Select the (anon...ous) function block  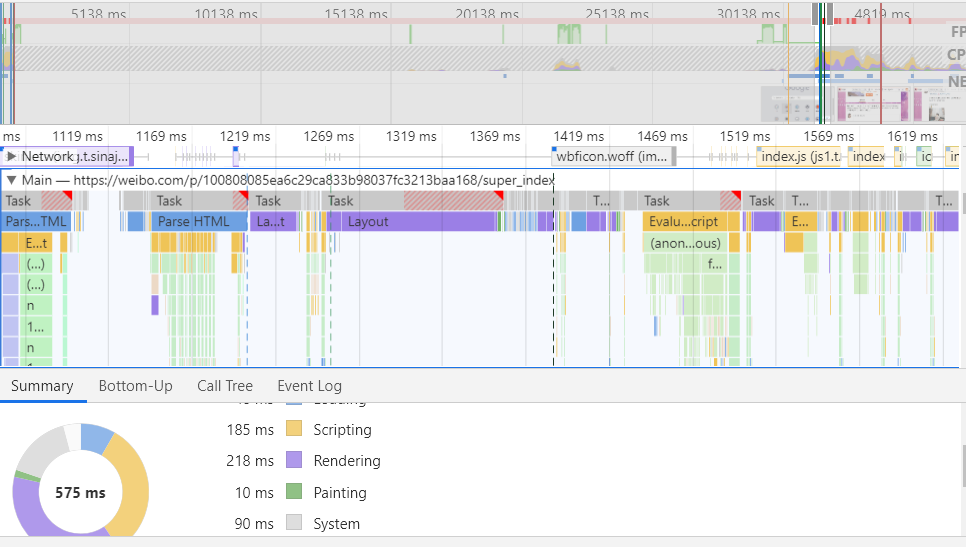[686, 243]
